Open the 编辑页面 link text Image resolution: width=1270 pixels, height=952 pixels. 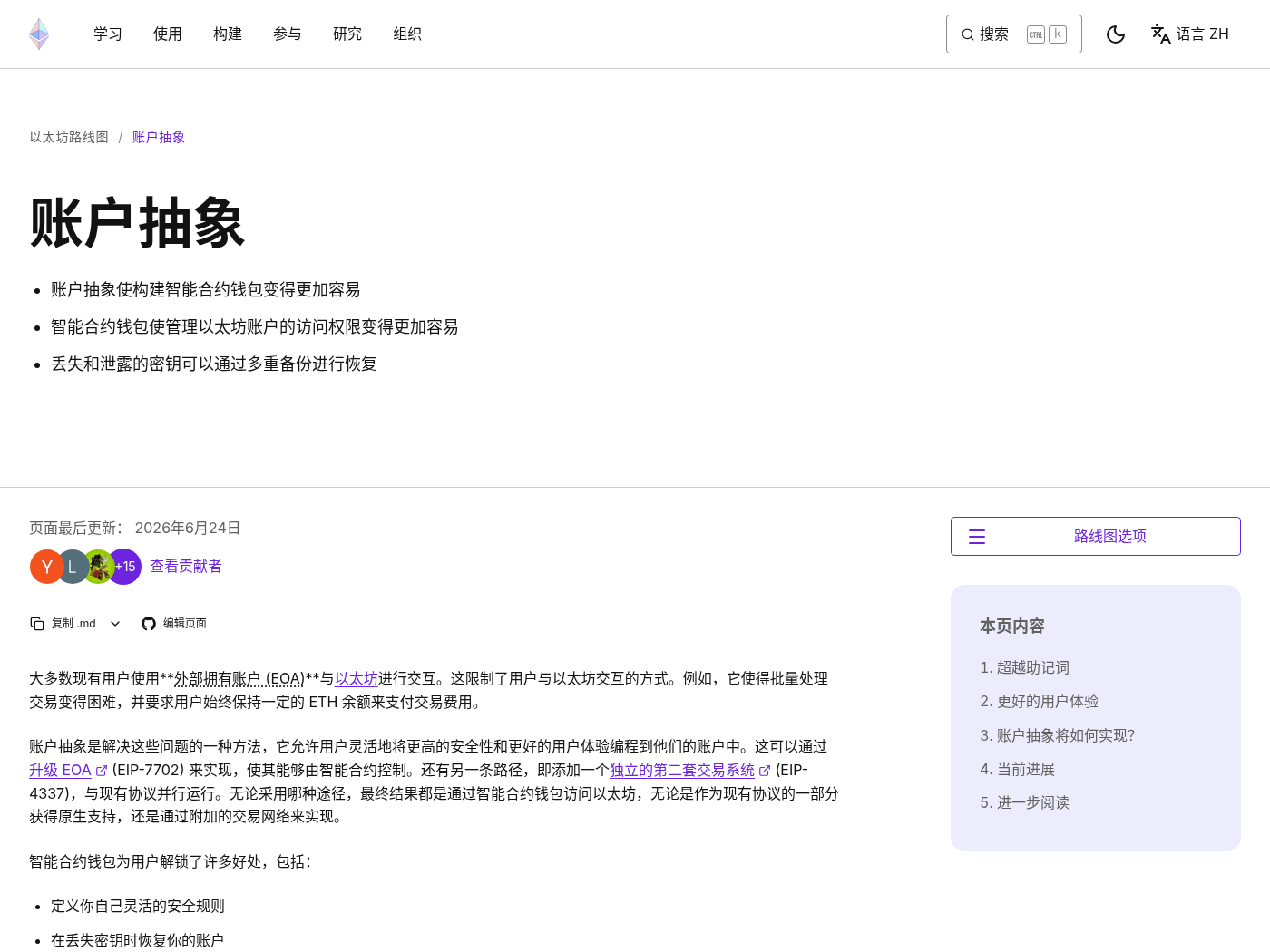[x=185, y=624]
